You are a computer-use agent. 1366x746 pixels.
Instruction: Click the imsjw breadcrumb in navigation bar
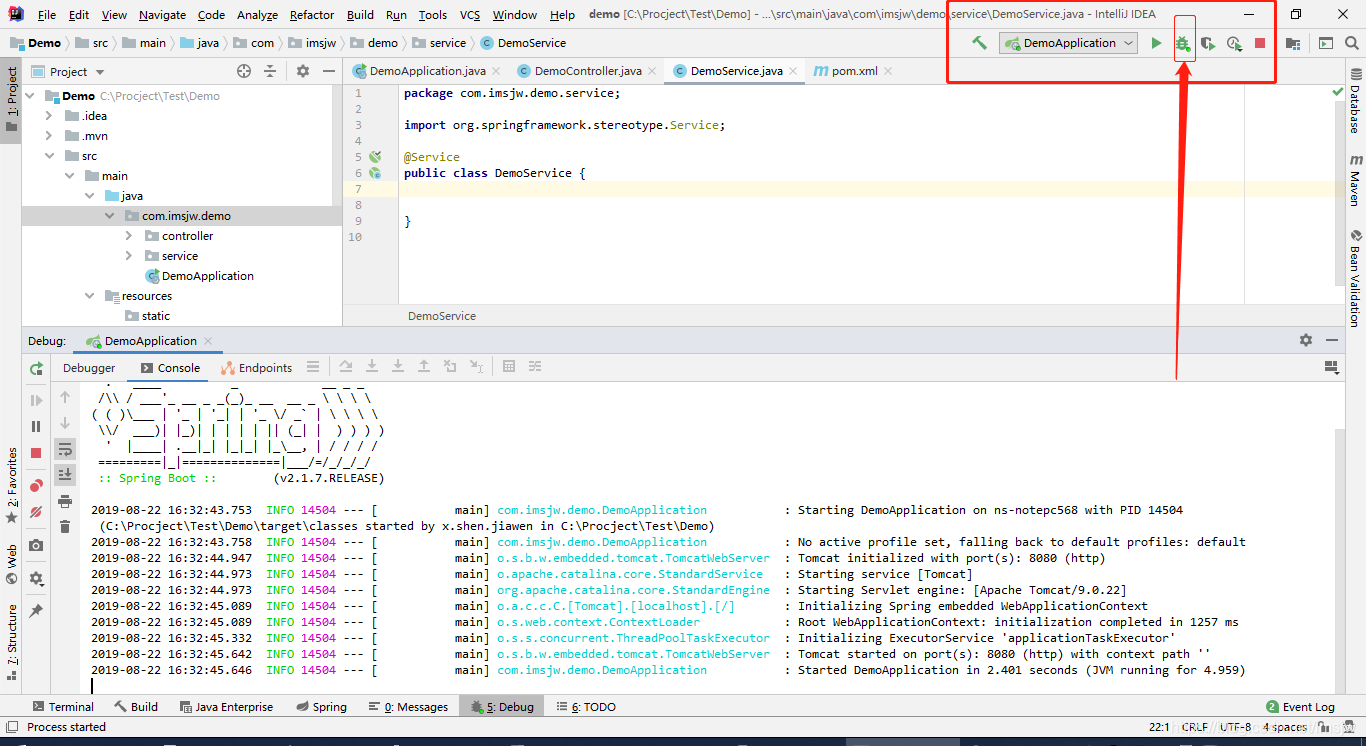click(x=311, y=43)
